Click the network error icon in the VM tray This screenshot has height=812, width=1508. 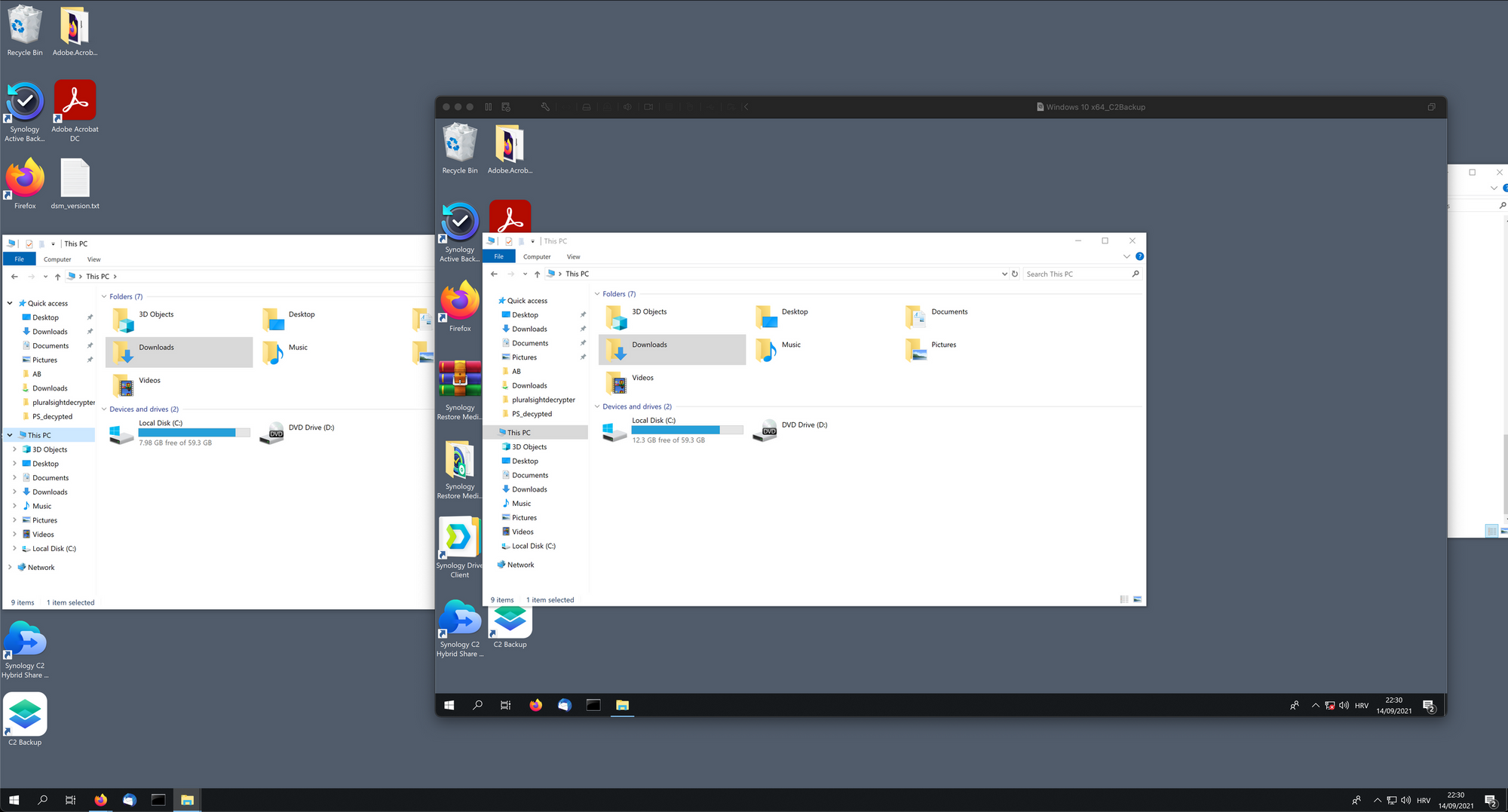(1330, 706)
